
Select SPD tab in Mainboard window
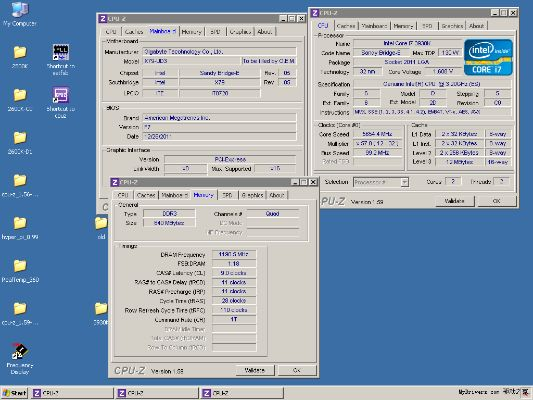tap(215, 32)
